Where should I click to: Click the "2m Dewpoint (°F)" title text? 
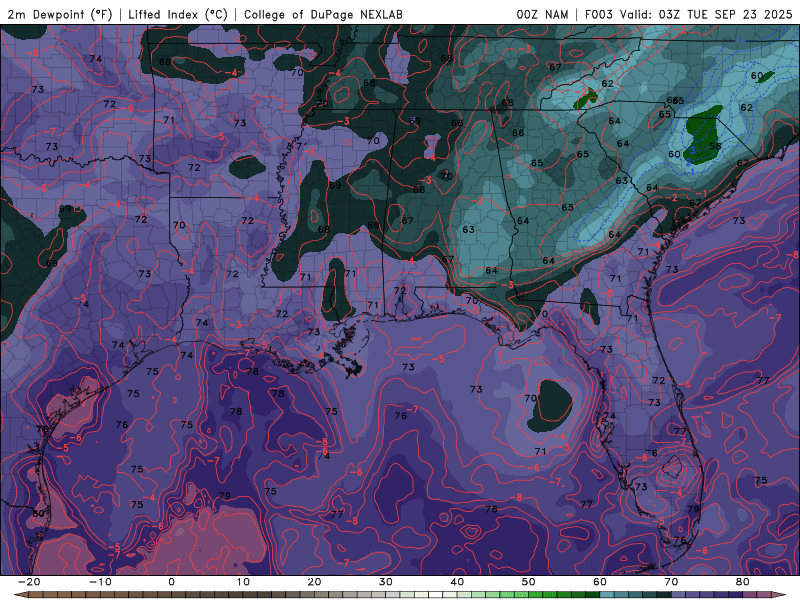click(60, 14)
